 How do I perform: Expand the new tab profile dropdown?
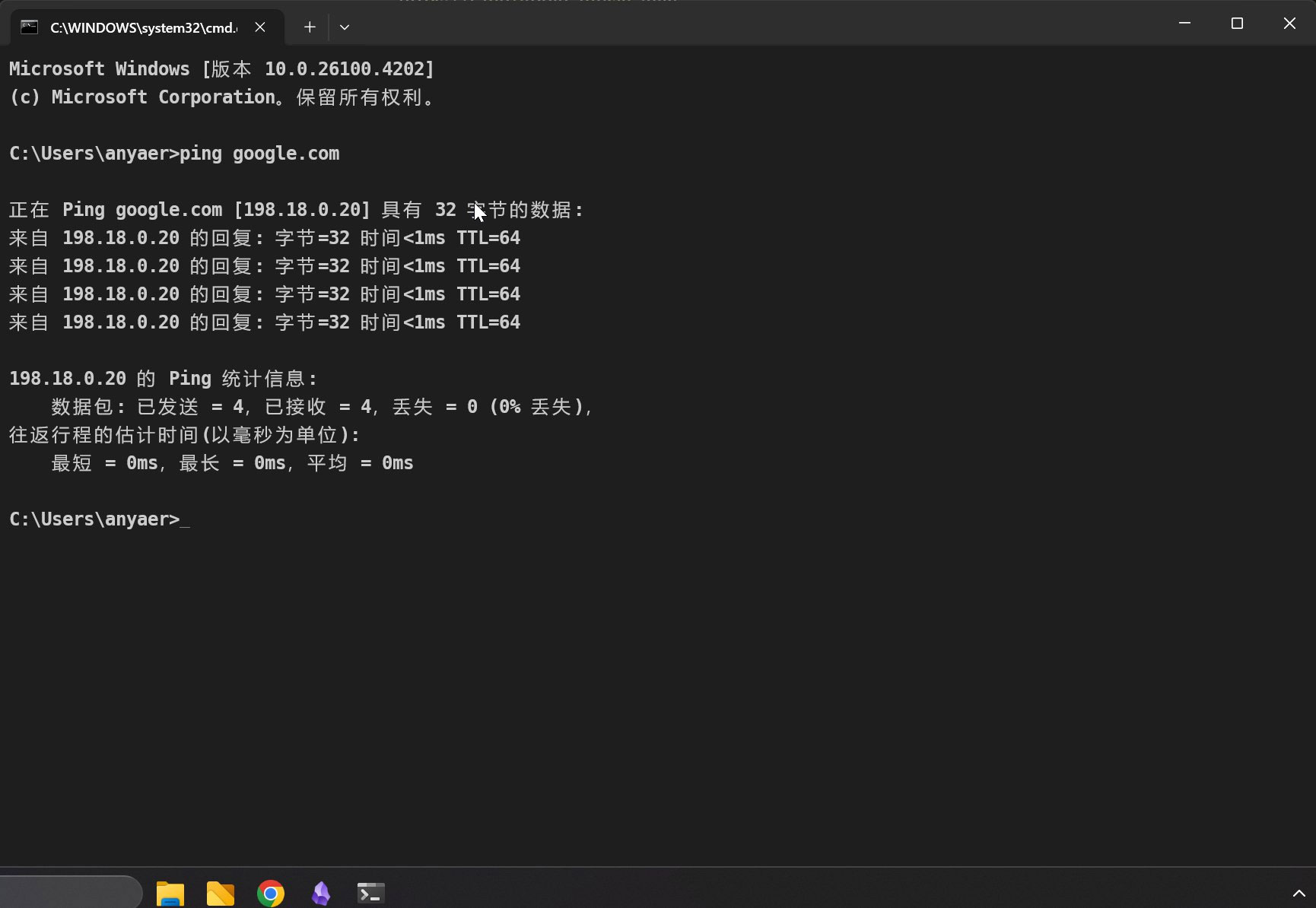tap(345, 27)
